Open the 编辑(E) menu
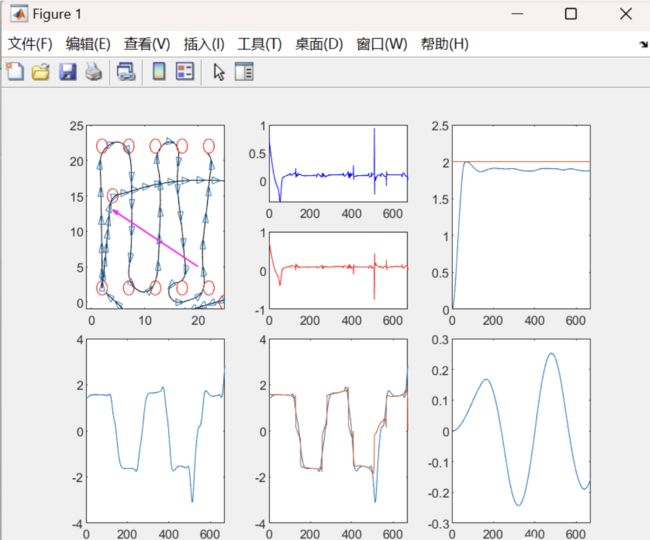Viewport: 650px width, 540px height. click(88, 44)
